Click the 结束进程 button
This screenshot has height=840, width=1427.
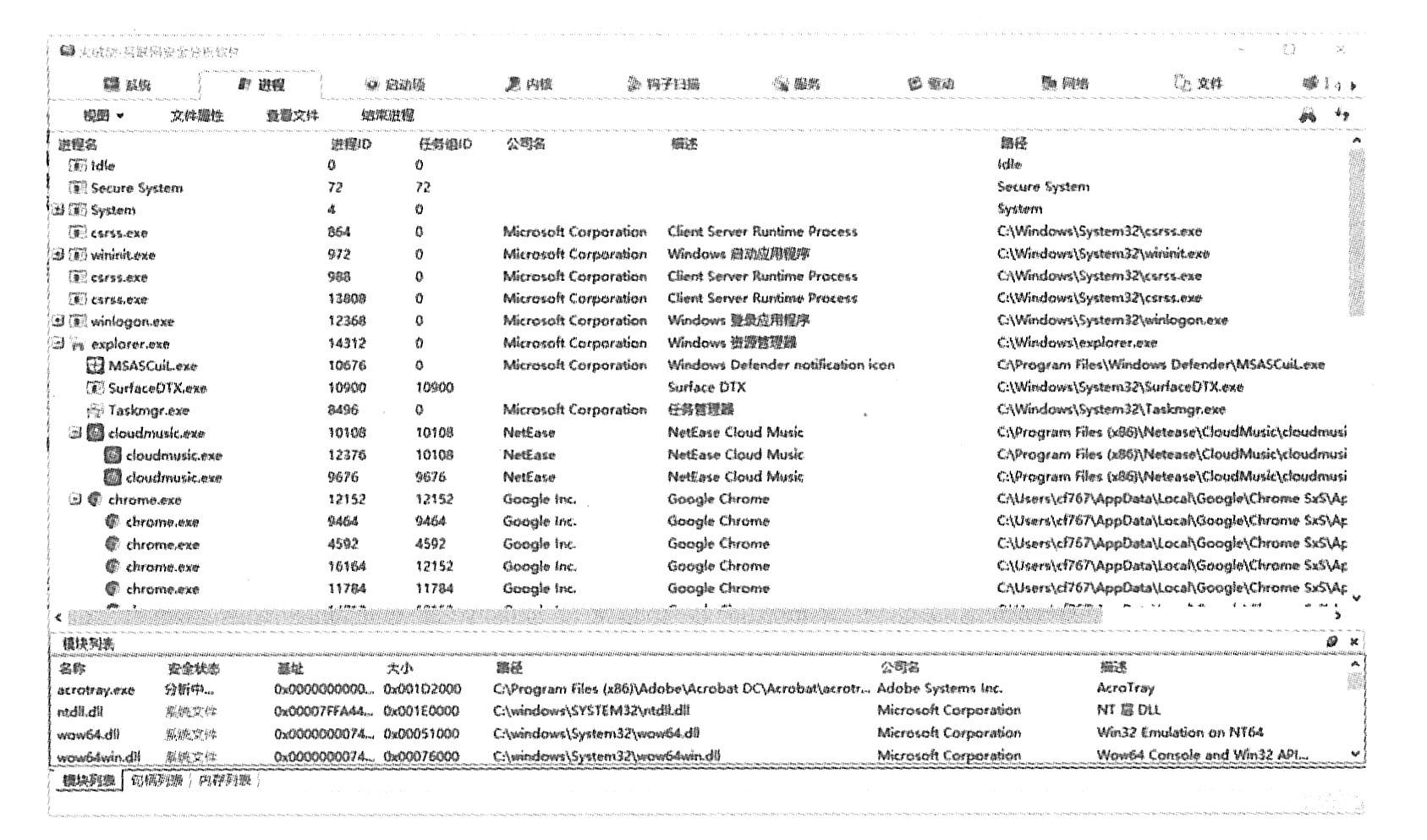coord(387,116)
